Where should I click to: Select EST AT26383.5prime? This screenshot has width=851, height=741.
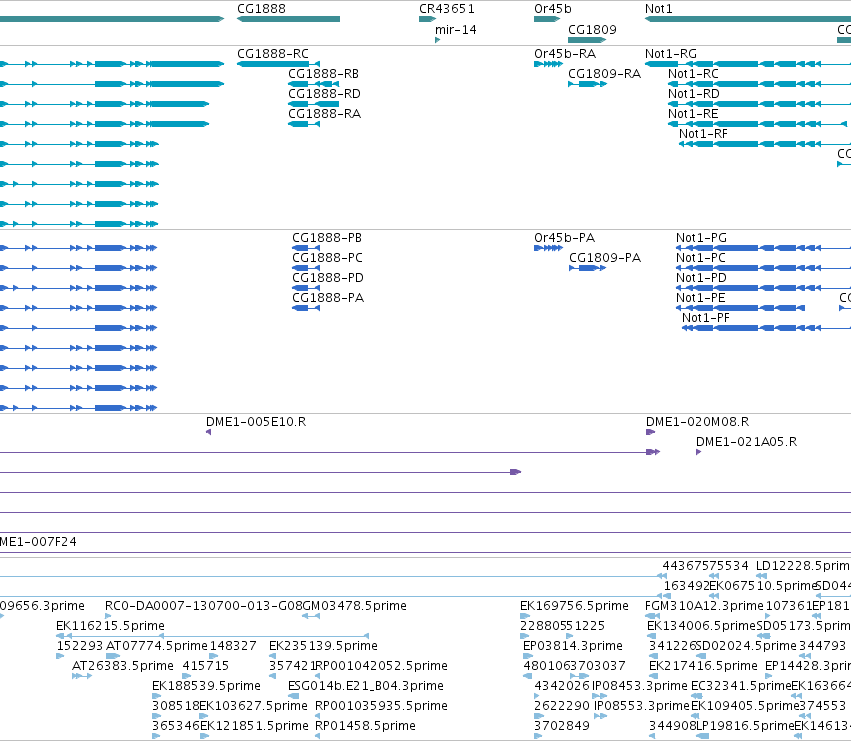click(x=123, y=666)
